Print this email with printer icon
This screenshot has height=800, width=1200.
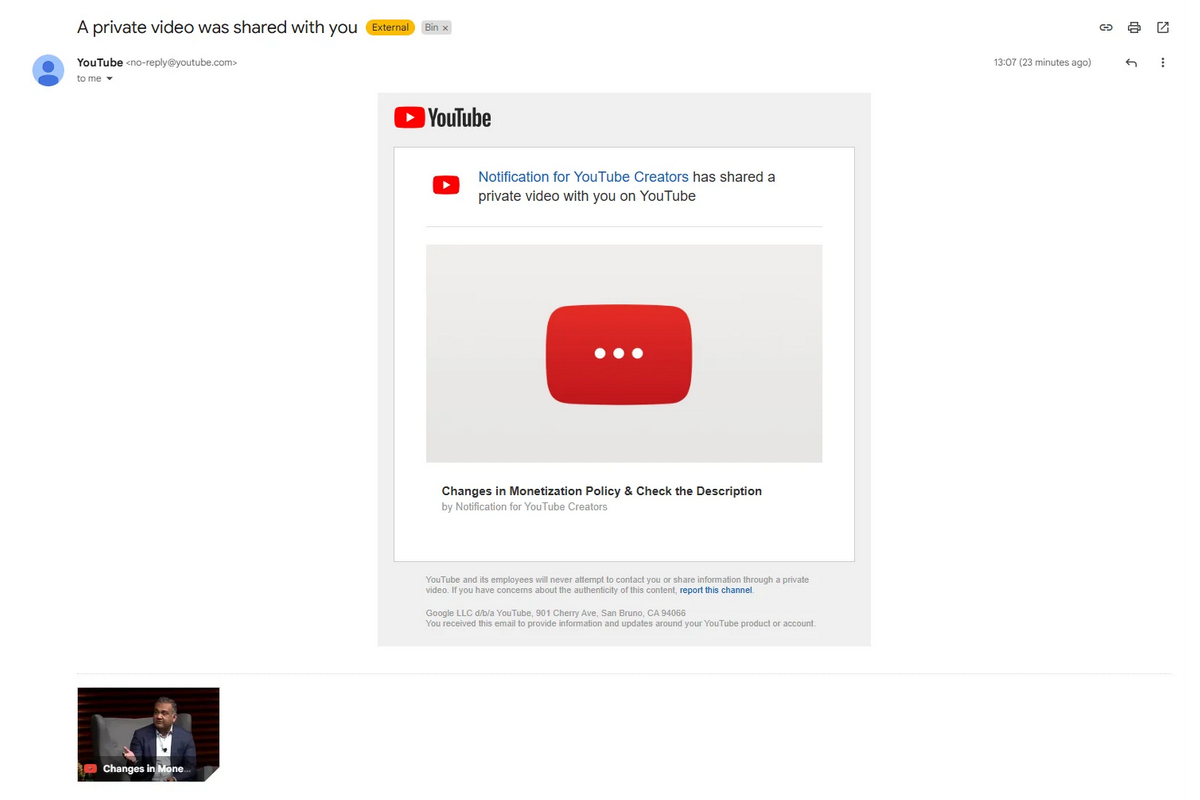point(1134,28)
